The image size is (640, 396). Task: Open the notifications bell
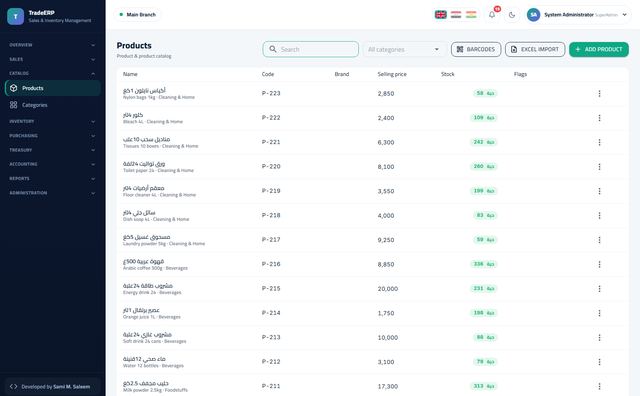pos(492,15)
